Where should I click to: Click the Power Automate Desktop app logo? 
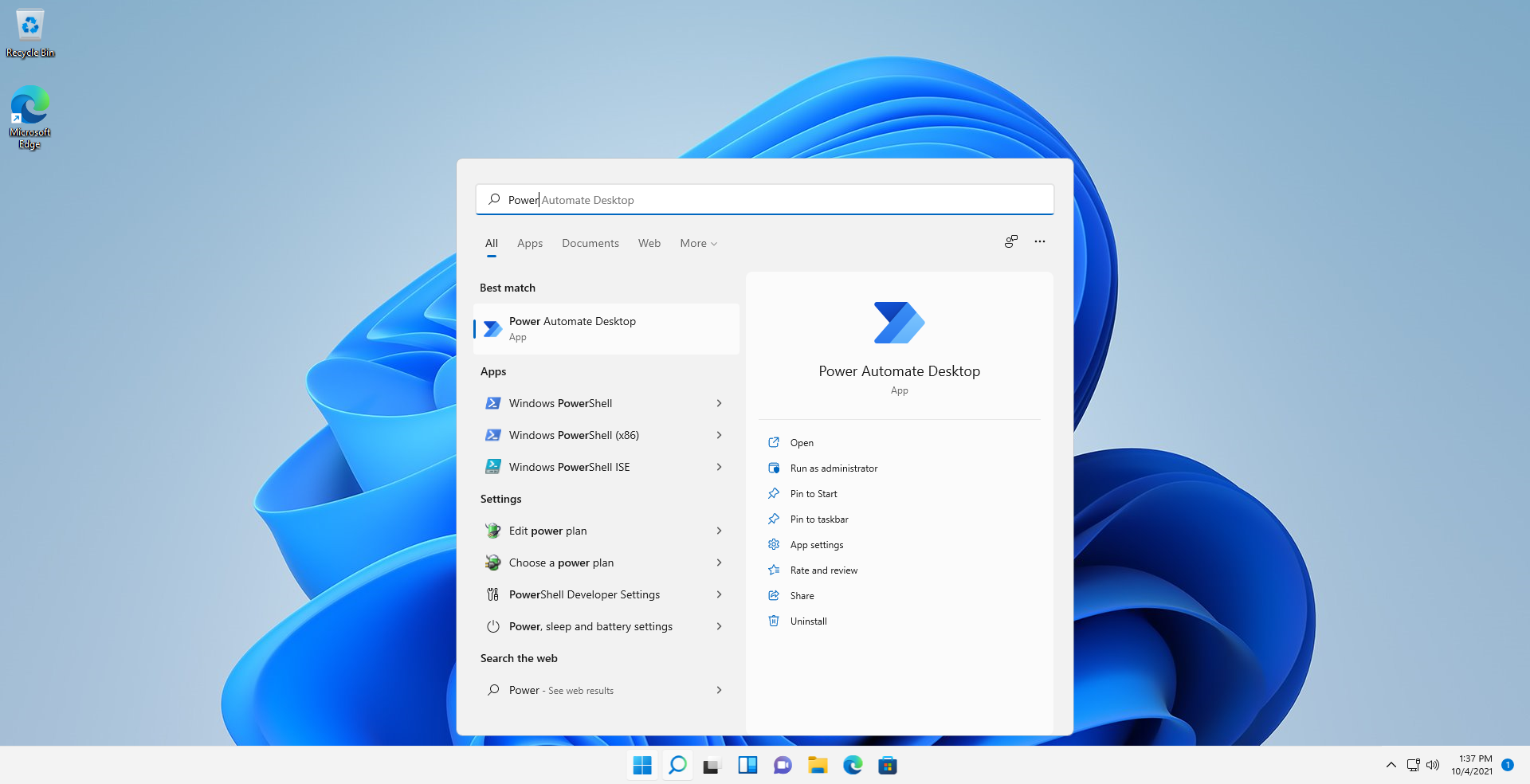click(x=899, y=323)
